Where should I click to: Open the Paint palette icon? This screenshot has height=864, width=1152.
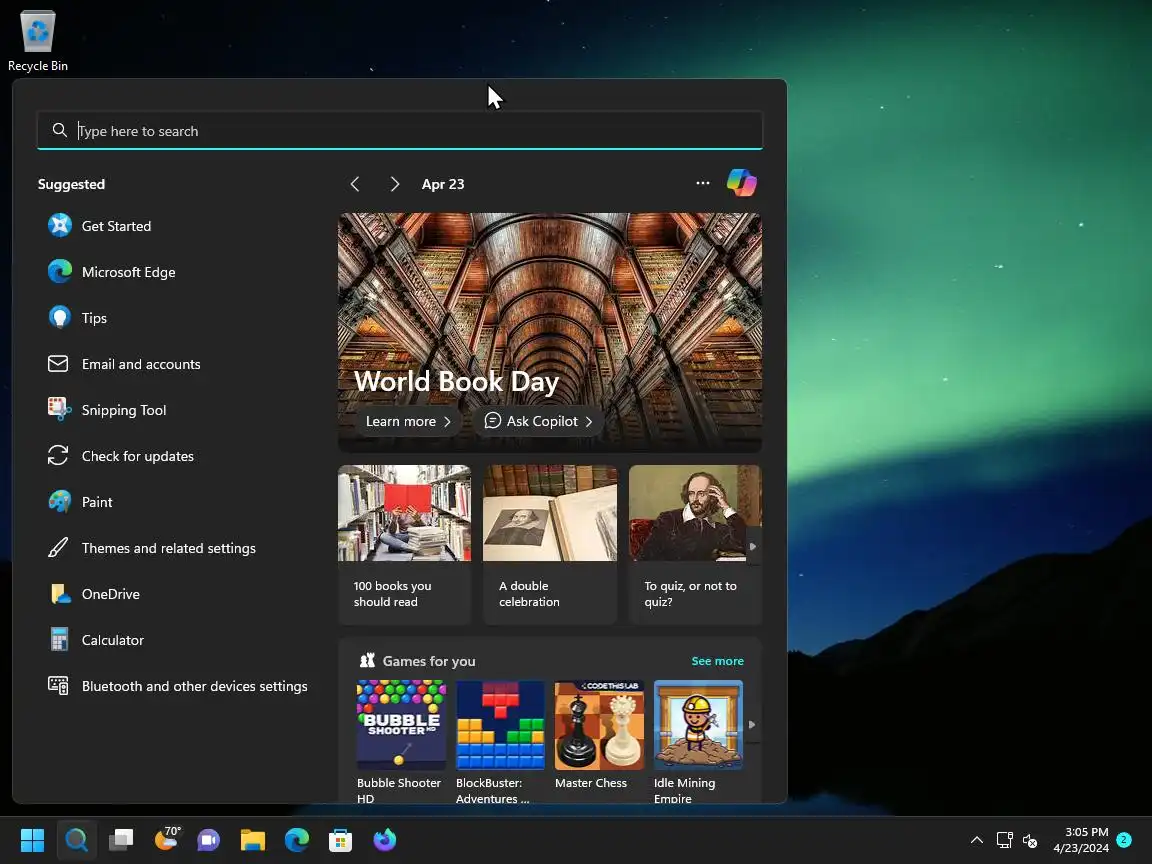coord(60,502)
